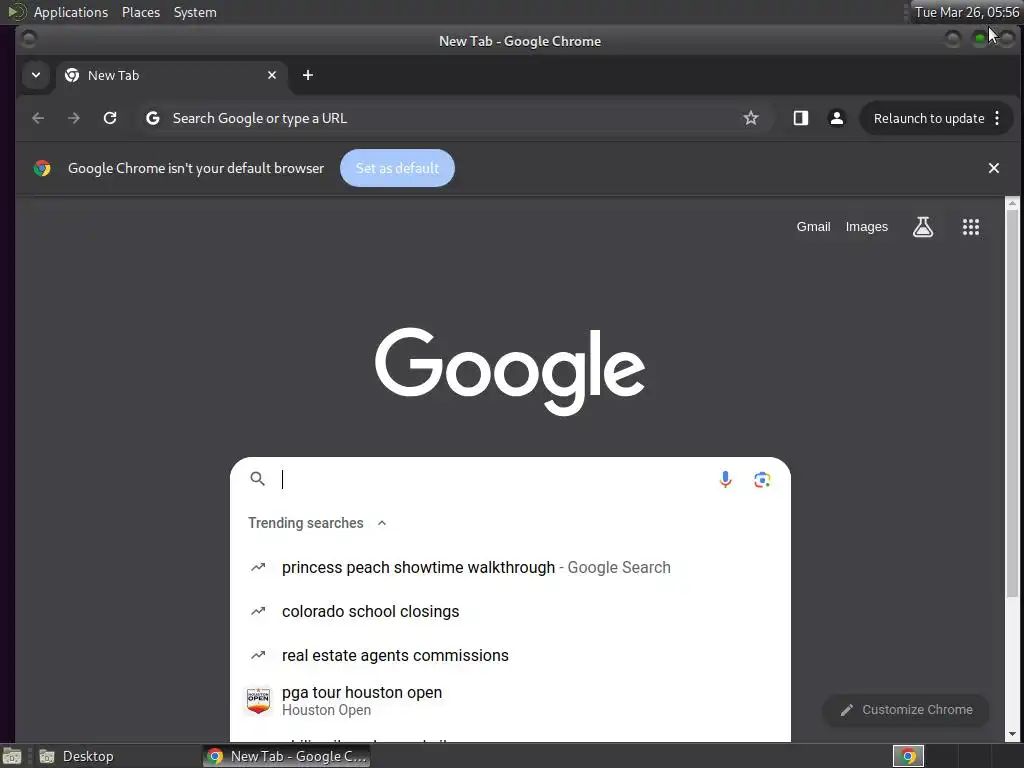Viewport: 1024px width, 768px height.
Task: Collapse the Trending searches section
Action: 382,523
